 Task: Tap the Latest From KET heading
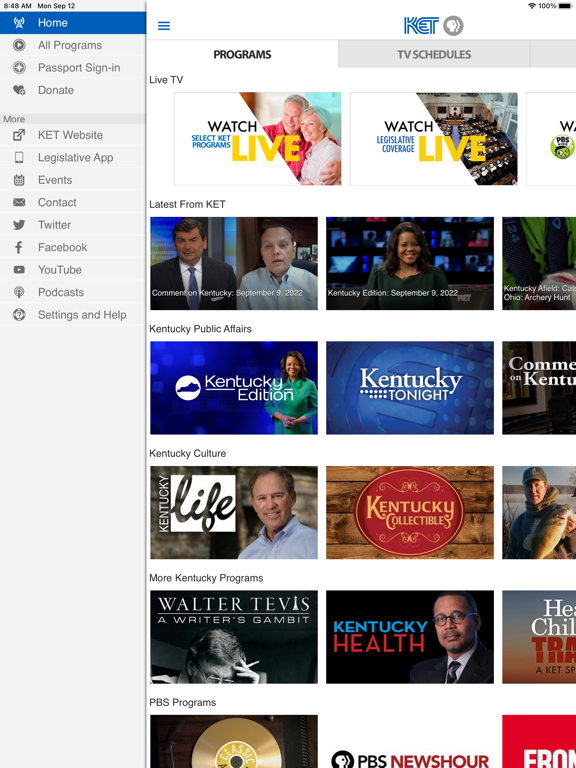coord(187,204)
